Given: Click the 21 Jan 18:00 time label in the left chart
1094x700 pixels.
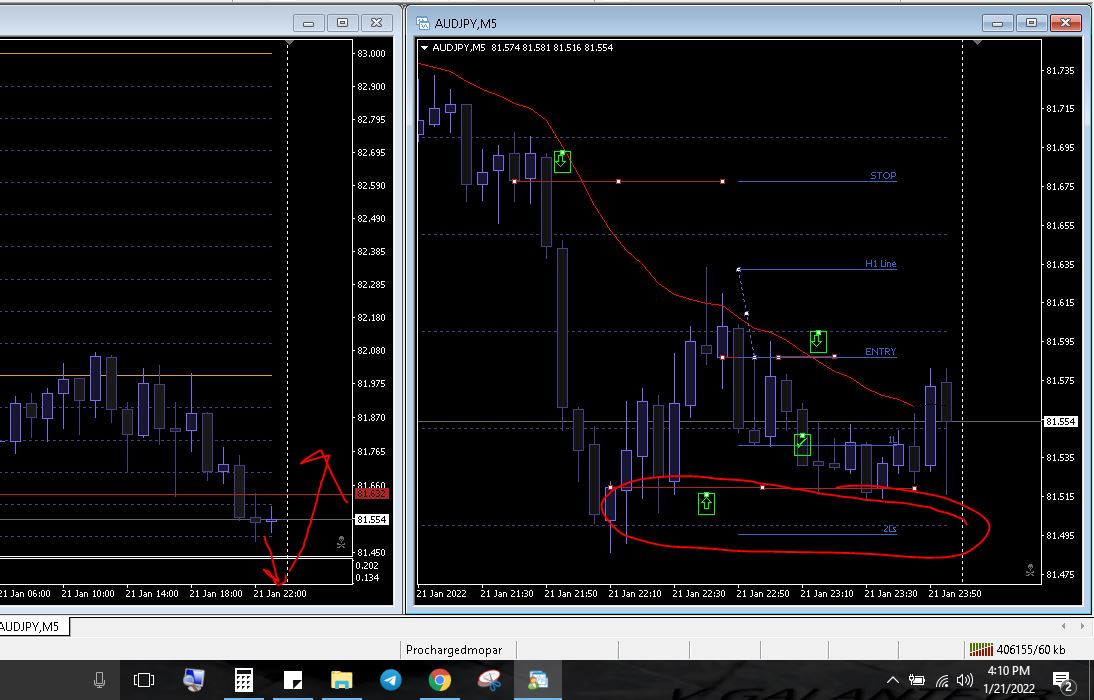Looking at the screenshot, I should 216,594.
